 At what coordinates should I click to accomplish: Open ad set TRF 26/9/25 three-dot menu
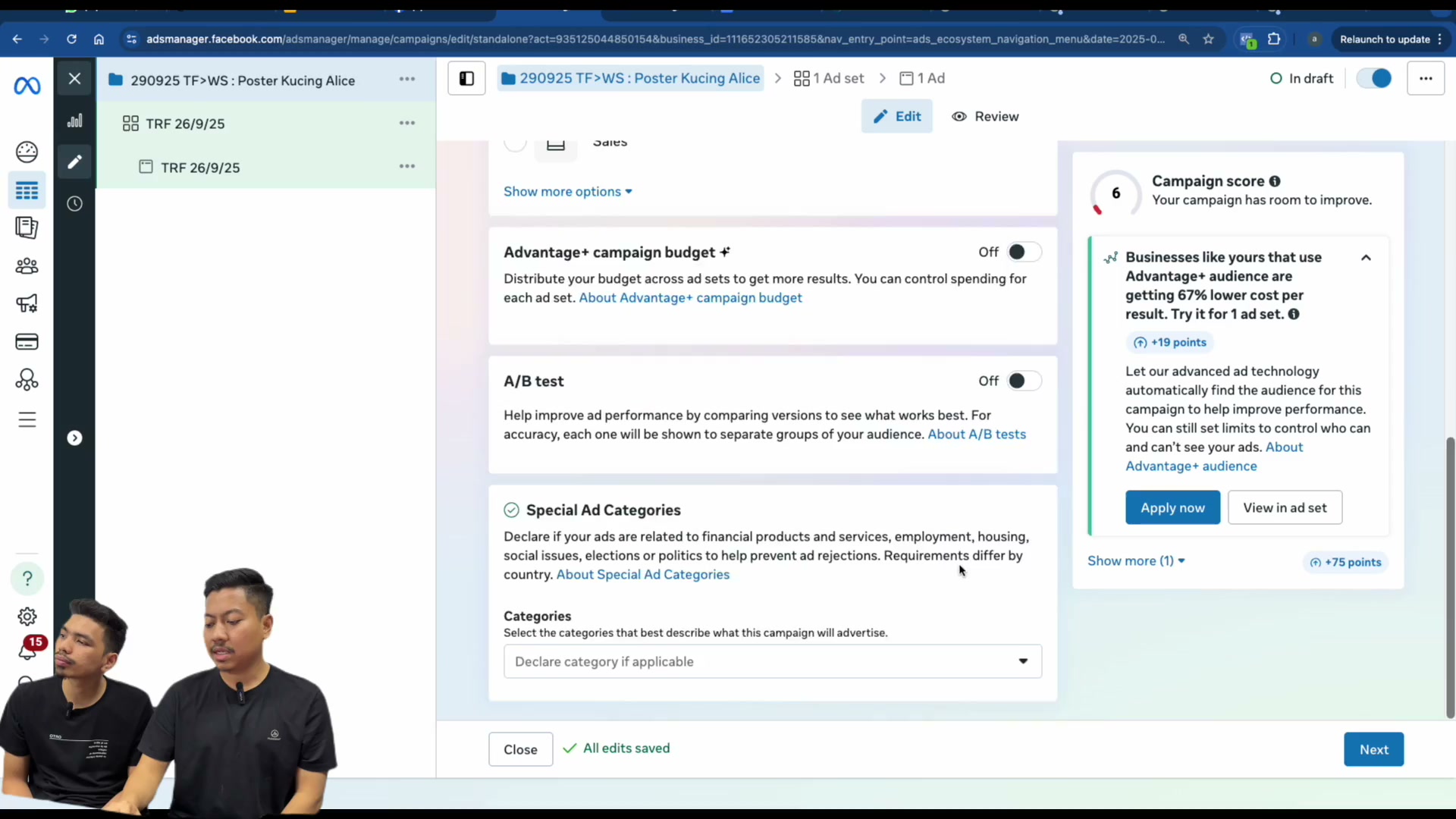click(x=407, y=123)
